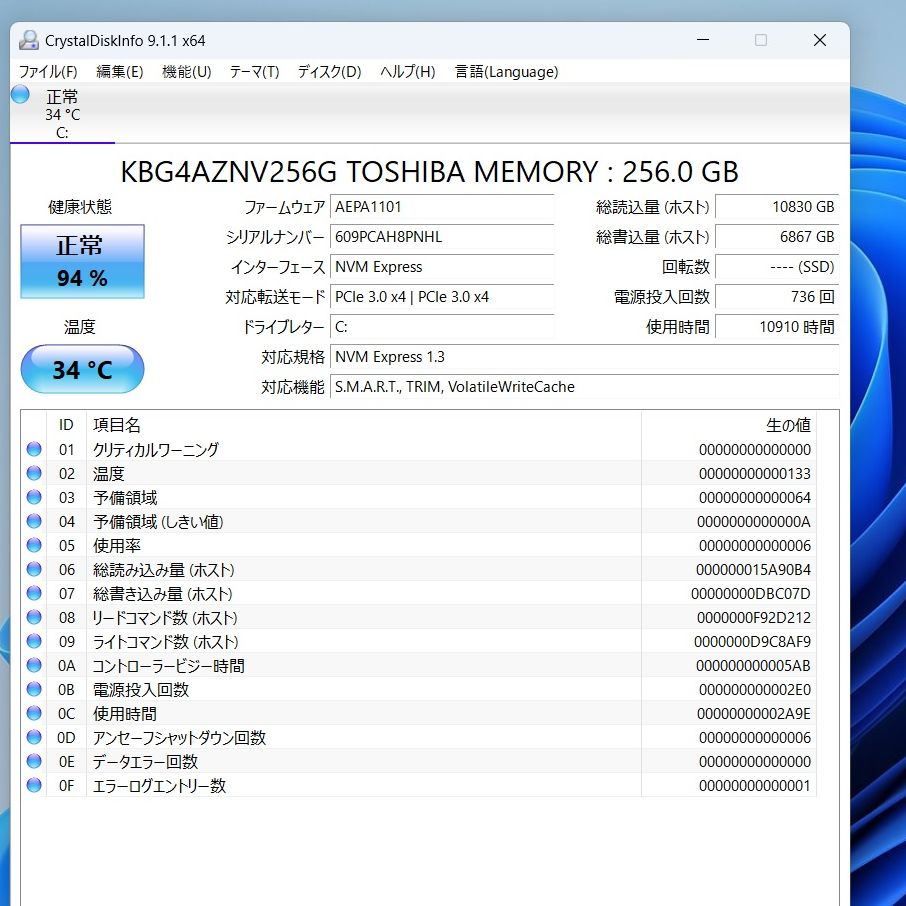Click the アンセーフシャットダウン回数 attribute name
Screen dimensions: 906x906
179,738
